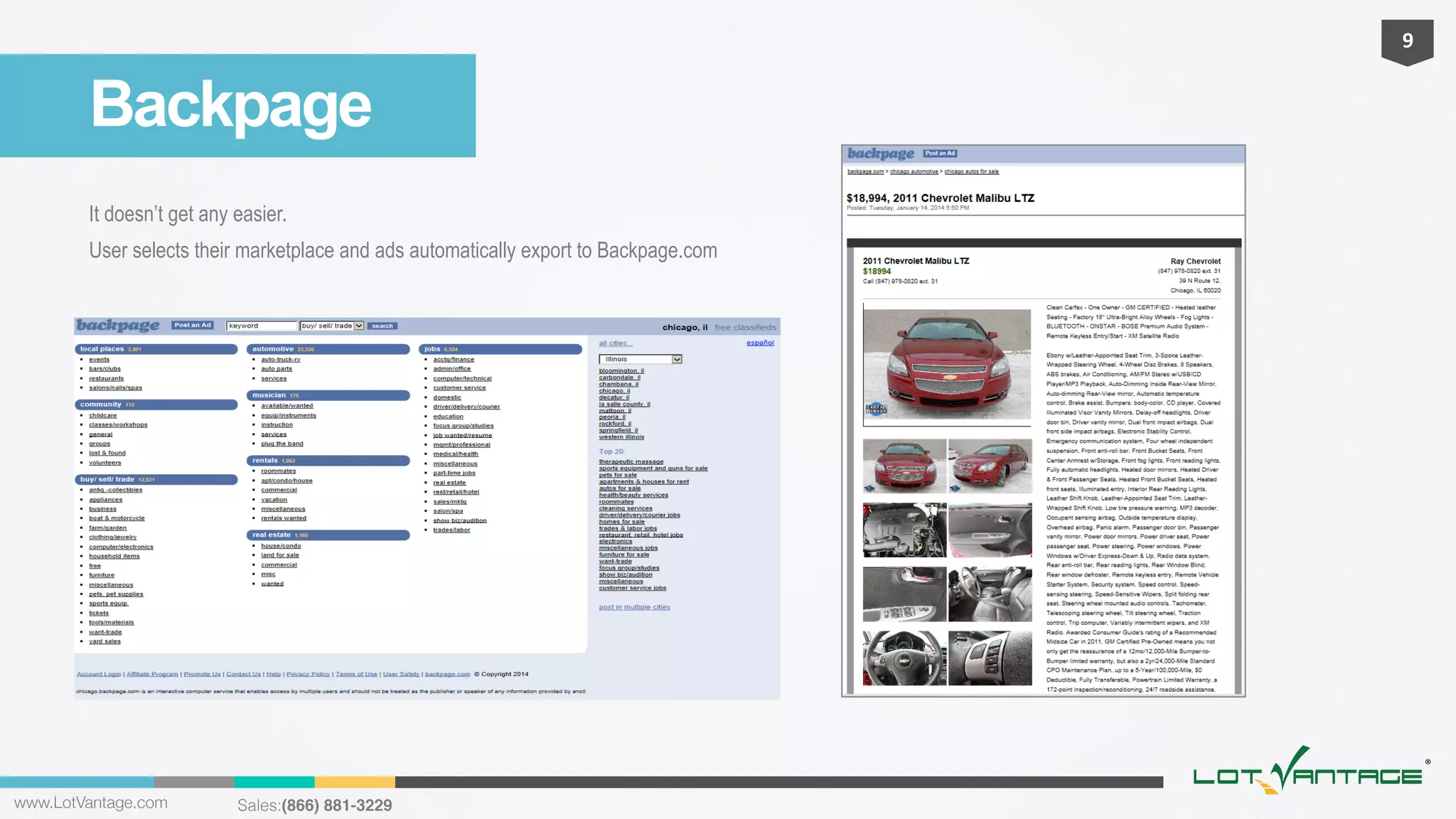Click the chicago automotive breadcrumb link

tap(914, 171)
